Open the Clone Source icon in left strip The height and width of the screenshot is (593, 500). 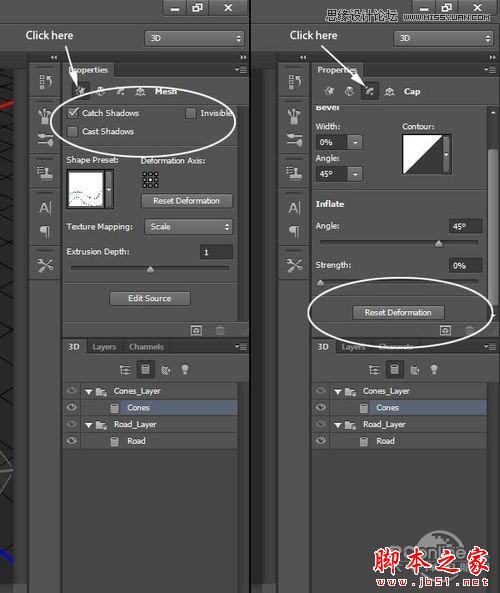click(x=45, y=172)
